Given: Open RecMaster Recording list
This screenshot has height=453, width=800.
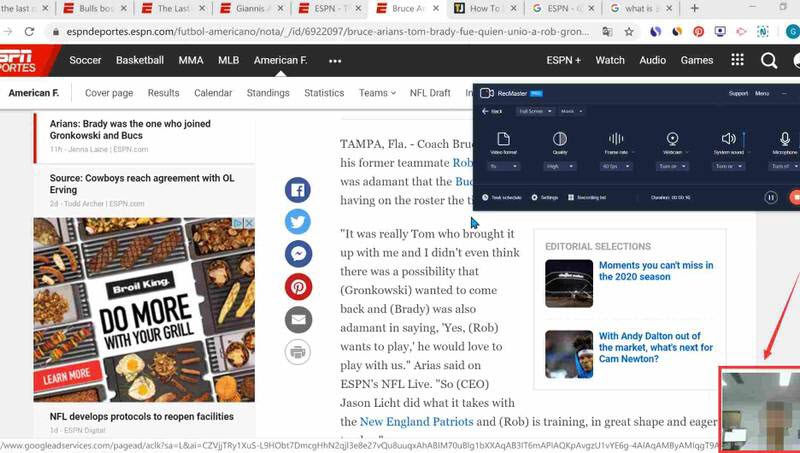Looking at the screenshot, I should click(587, 197).
